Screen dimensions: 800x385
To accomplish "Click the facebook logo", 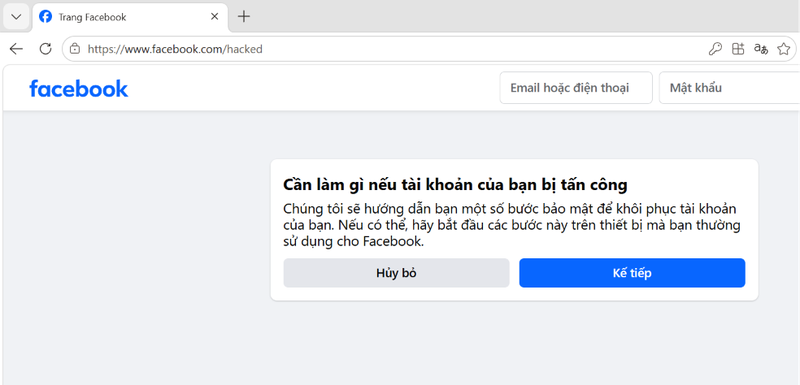I will [79, 88].
